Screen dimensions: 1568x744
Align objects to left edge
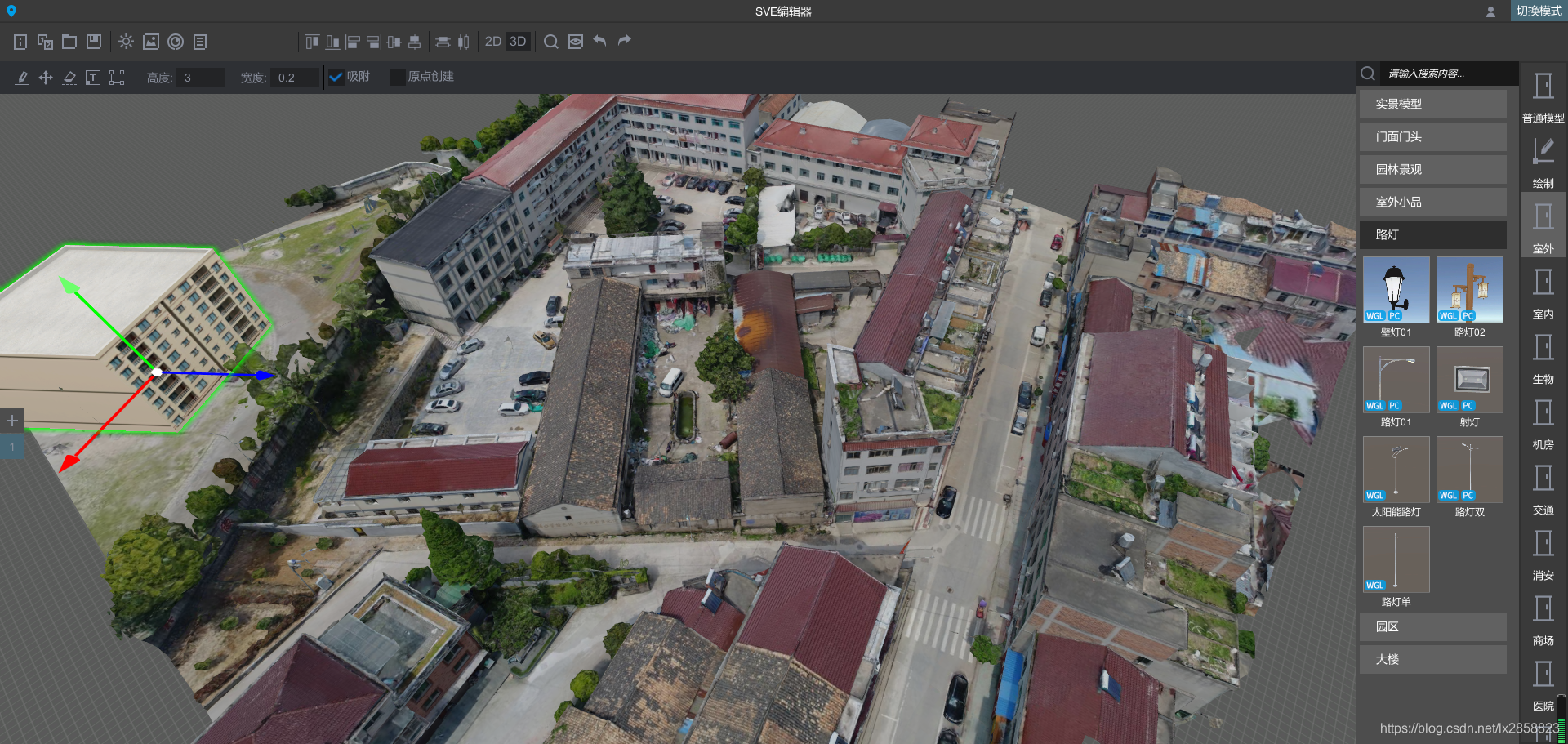353,42
